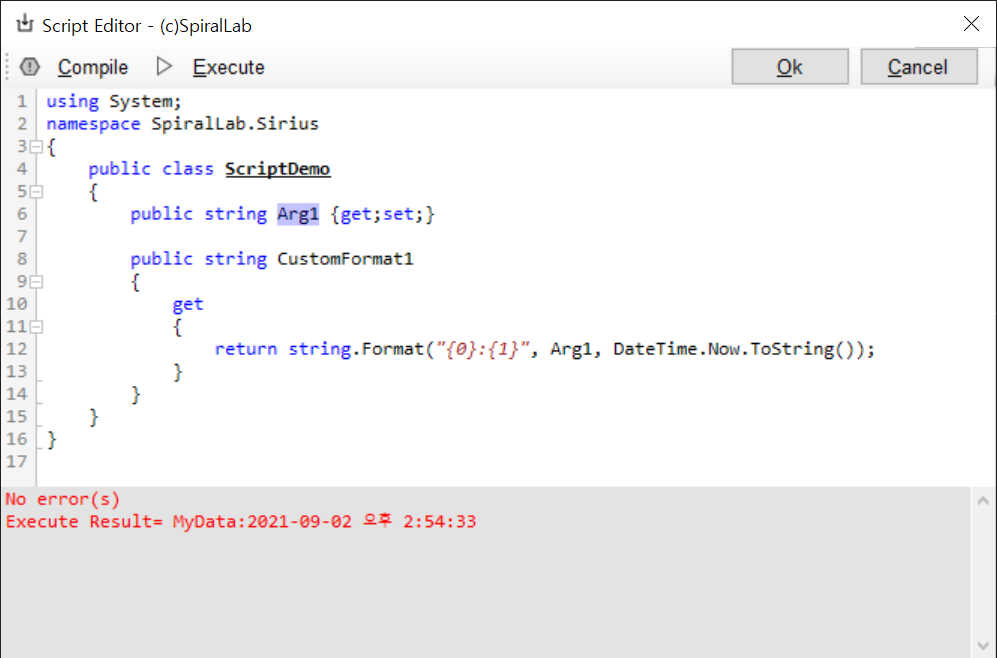Click the output pane scroll down arrow
The width and height of the screenshot is (997, 658).
point(983,646)
